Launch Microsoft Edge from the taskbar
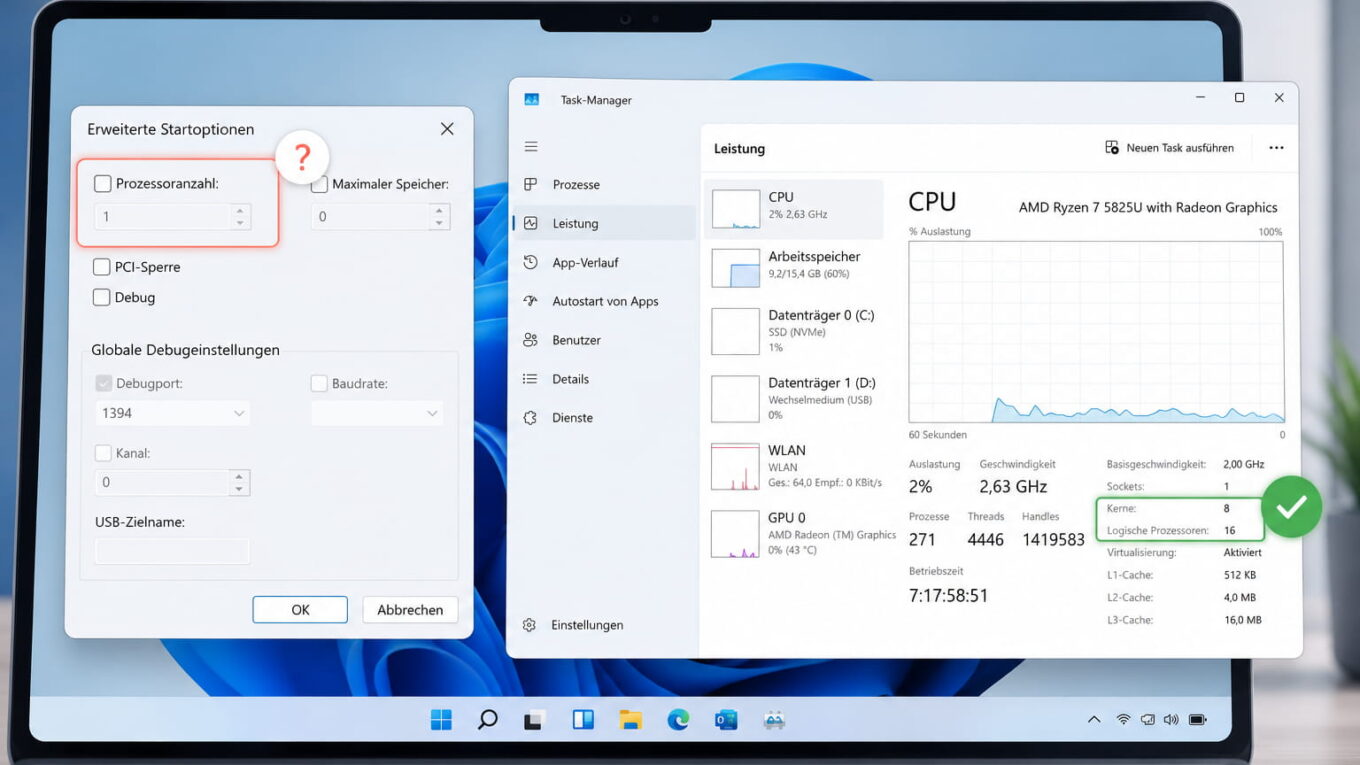 (x=678, y=720)
